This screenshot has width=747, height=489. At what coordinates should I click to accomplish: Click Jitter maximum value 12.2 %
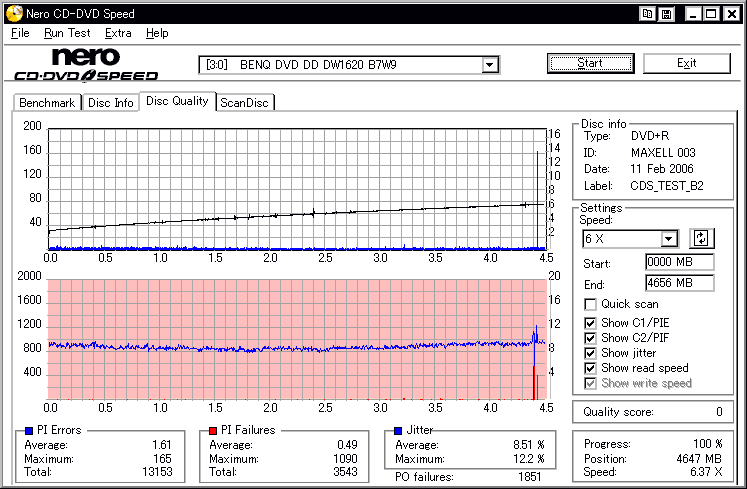point(528,459)
